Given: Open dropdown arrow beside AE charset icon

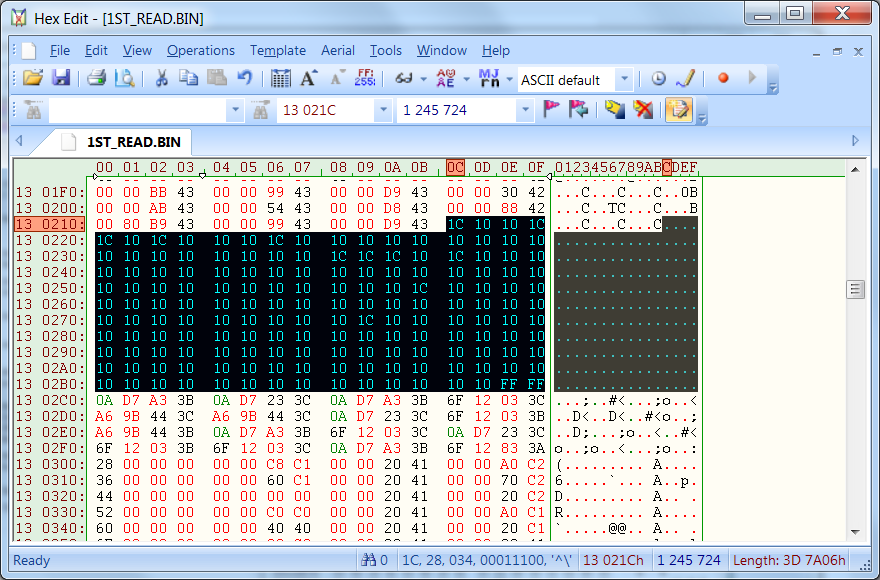Looking at the screenshot, I should click(x=466, y=79).
